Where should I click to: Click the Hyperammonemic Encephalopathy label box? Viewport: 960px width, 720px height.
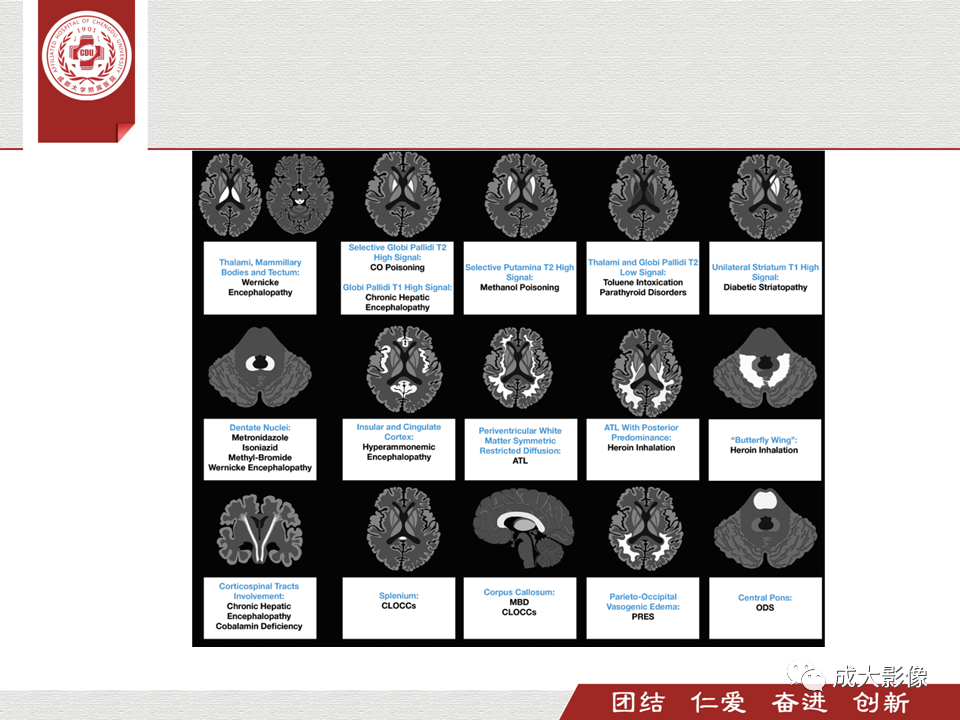[399, 449]
